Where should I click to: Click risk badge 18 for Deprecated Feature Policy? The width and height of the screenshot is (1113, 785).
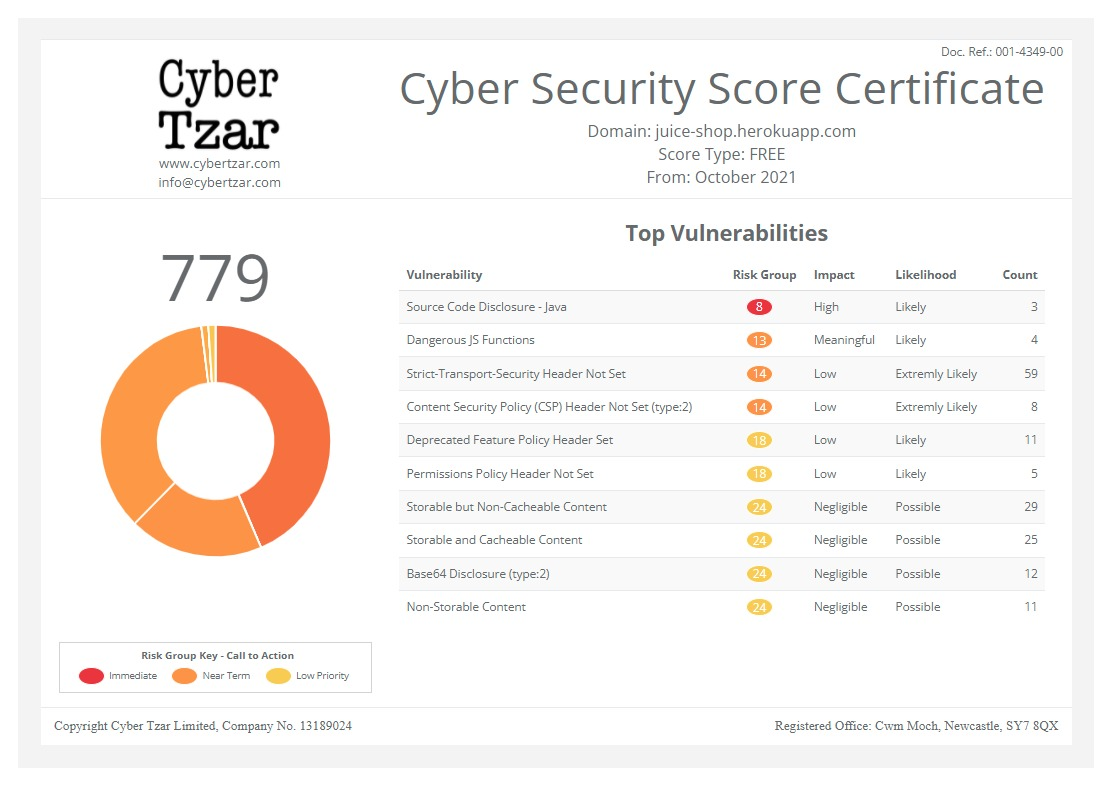[759, 440]
